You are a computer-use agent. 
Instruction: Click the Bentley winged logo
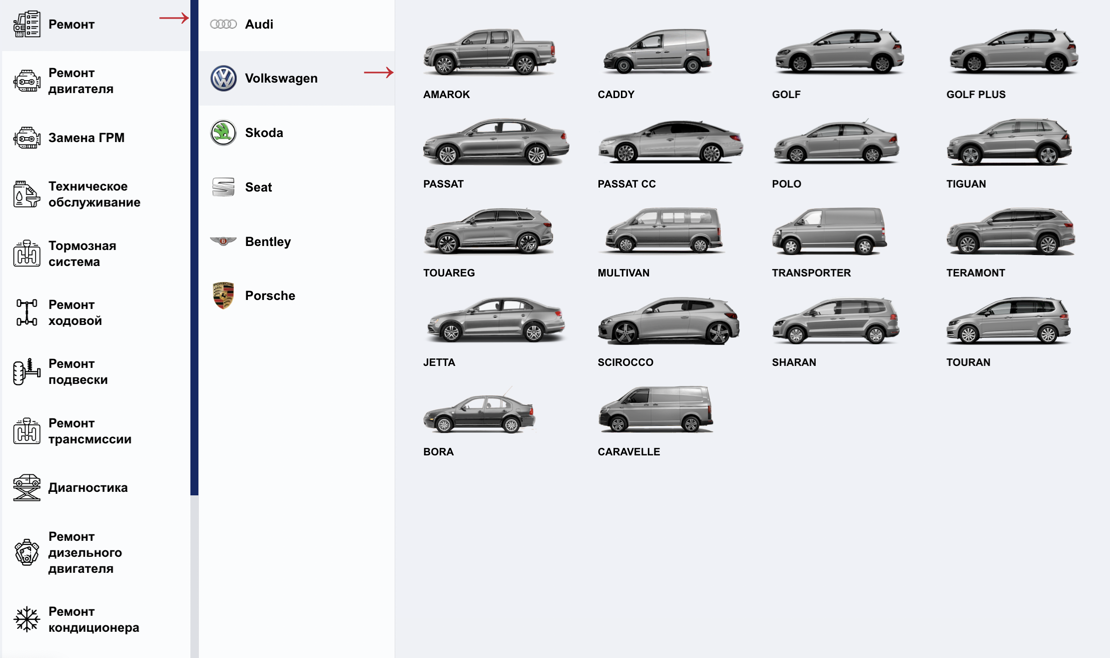point(223,242)
